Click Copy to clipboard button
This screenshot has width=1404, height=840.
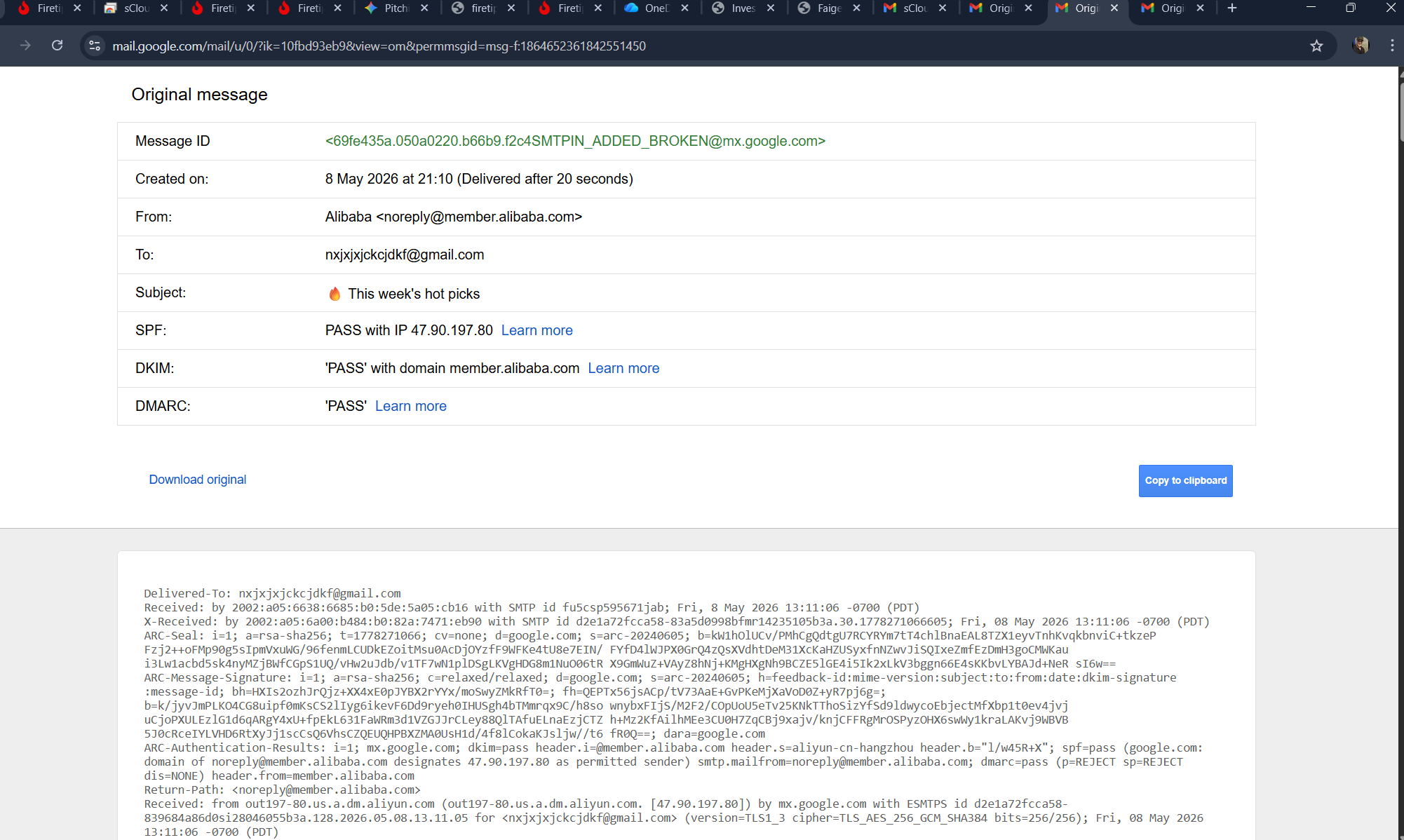point(1185,481)
